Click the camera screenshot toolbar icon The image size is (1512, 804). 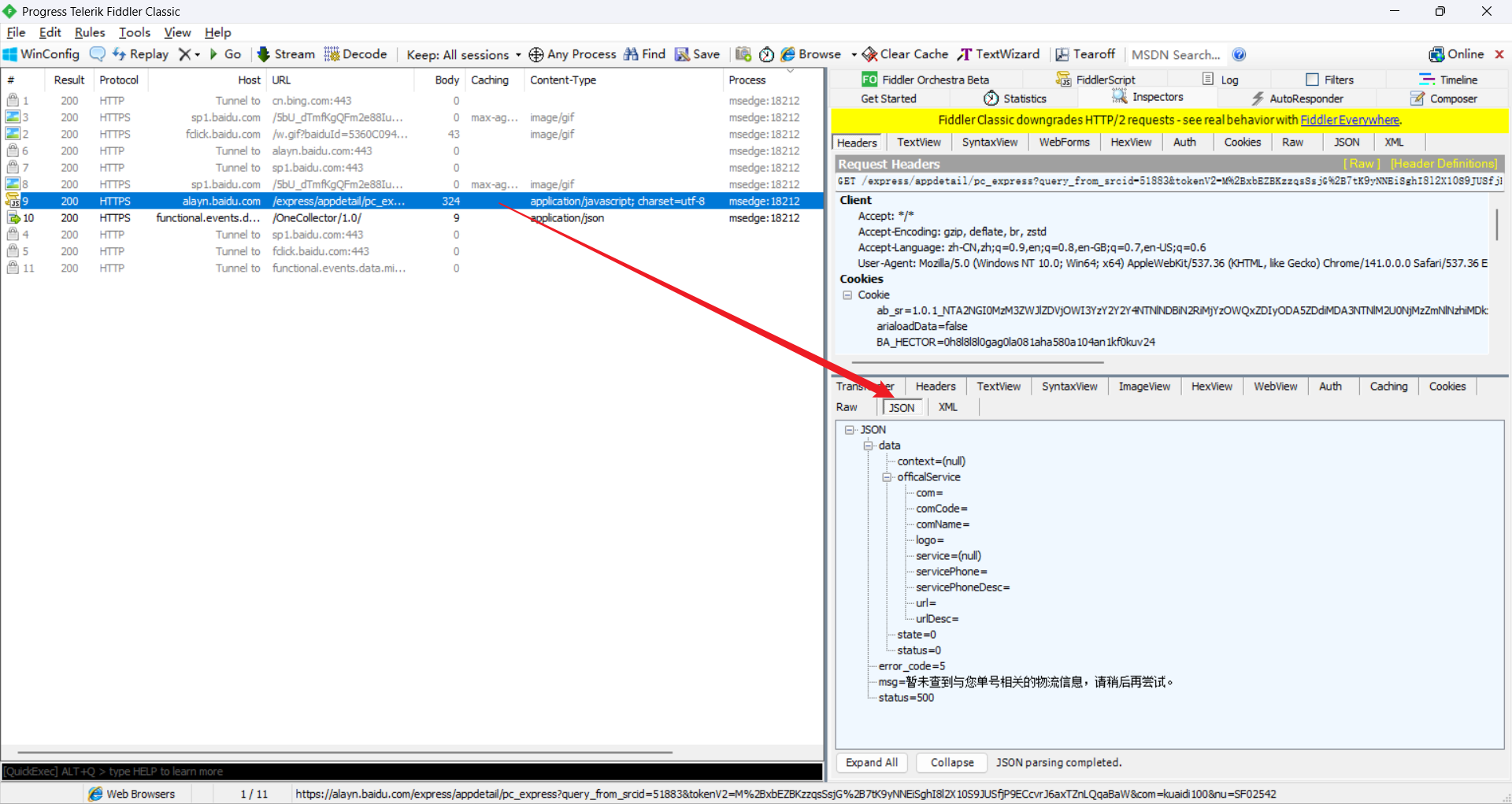pos(743,54)
